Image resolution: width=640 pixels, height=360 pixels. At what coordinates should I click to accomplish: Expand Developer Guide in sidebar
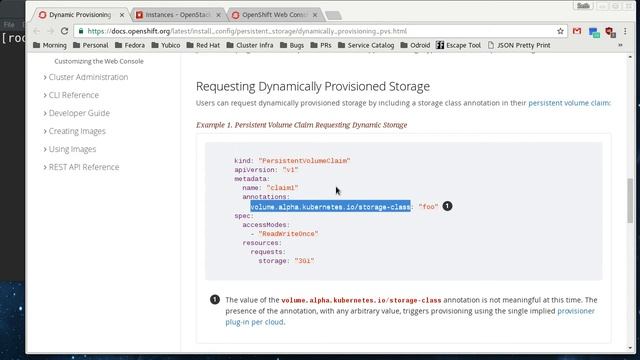pos(77,113)
